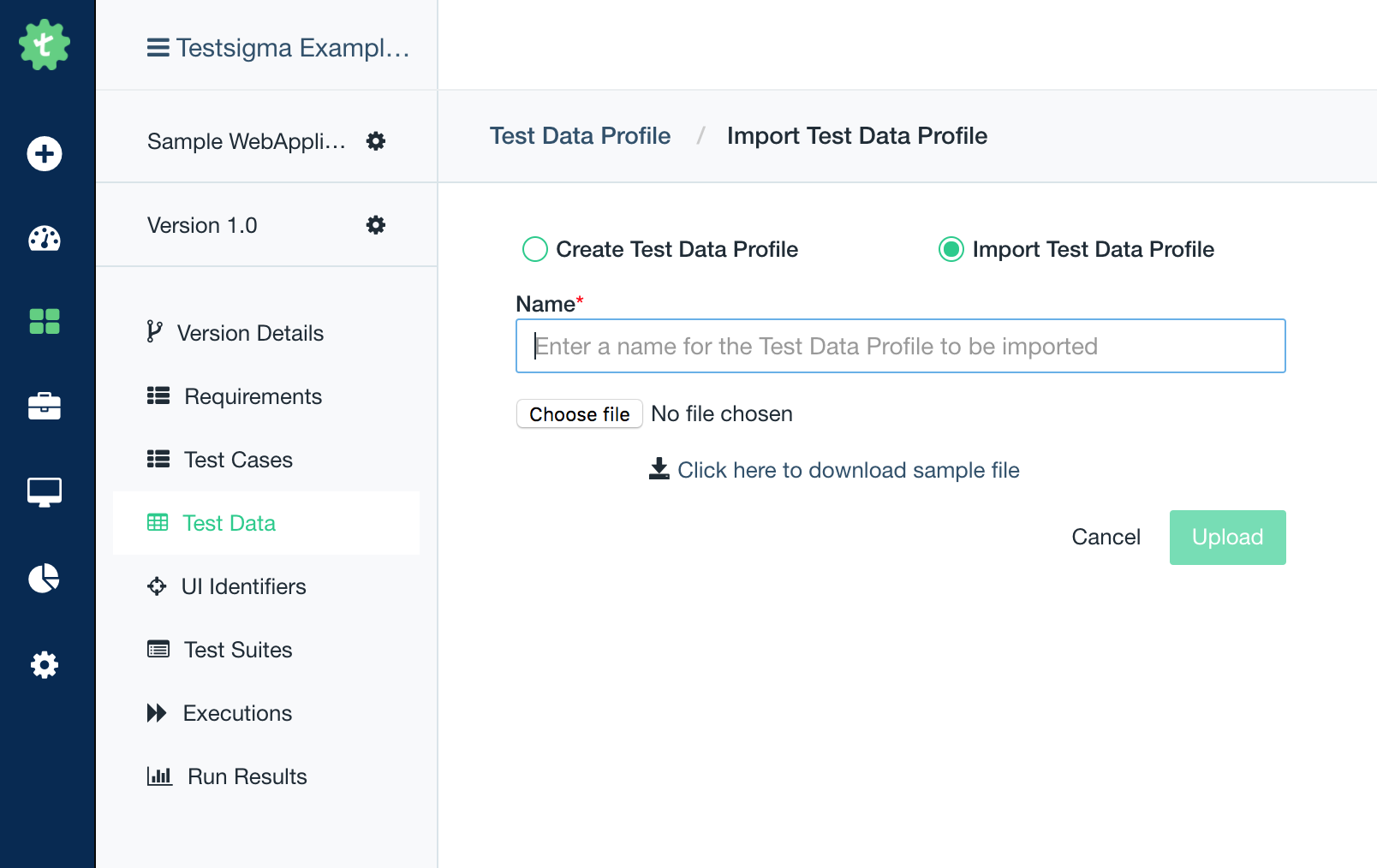Open Test Cases menu item
This screenshot has width=1377, height=868.
pos(238,460)
